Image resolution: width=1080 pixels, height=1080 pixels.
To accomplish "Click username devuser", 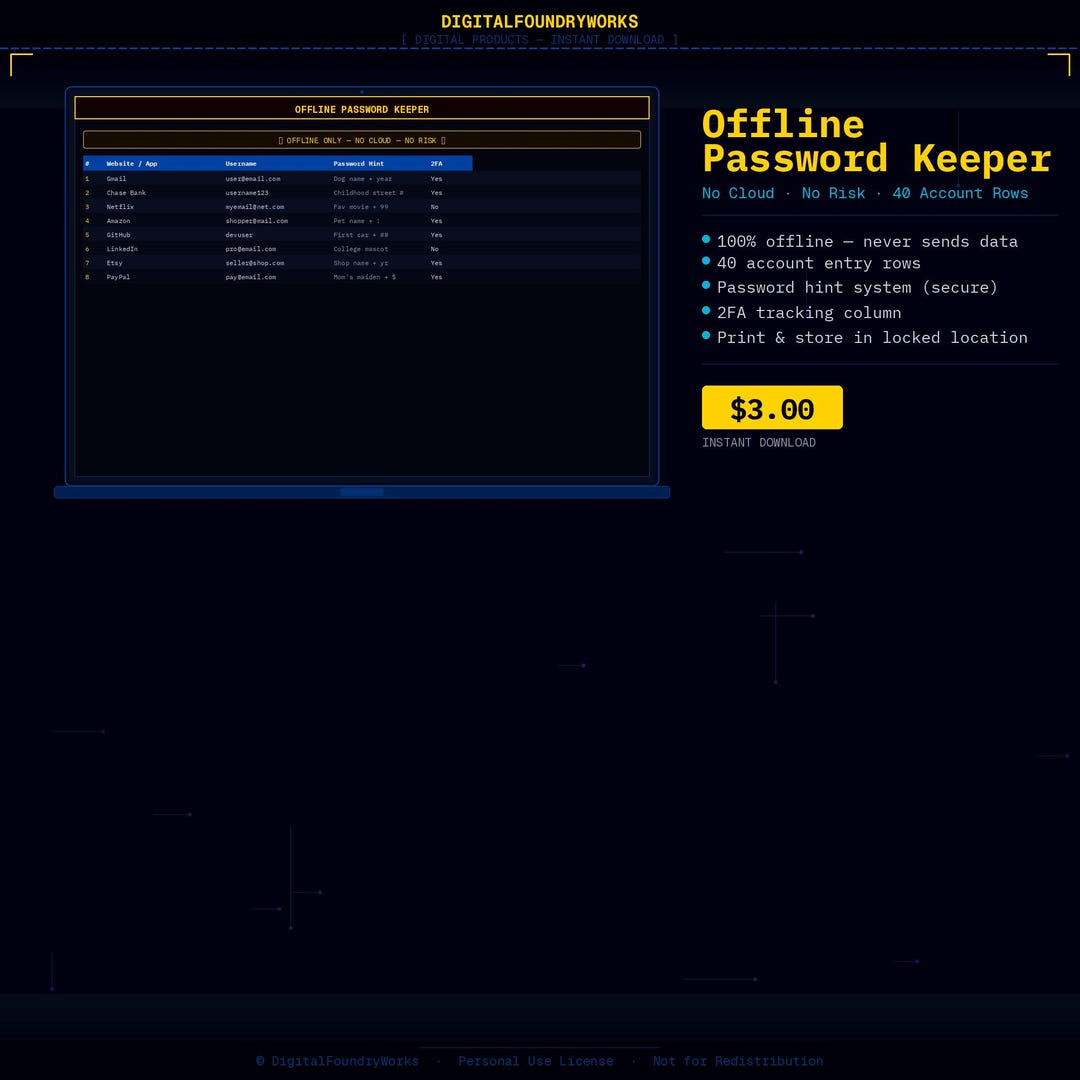I will (x=239, y=235).
